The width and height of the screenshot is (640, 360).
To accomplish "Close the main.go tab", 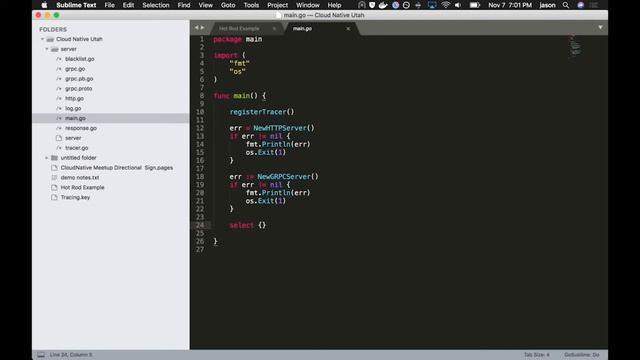I will click(348, 29).
